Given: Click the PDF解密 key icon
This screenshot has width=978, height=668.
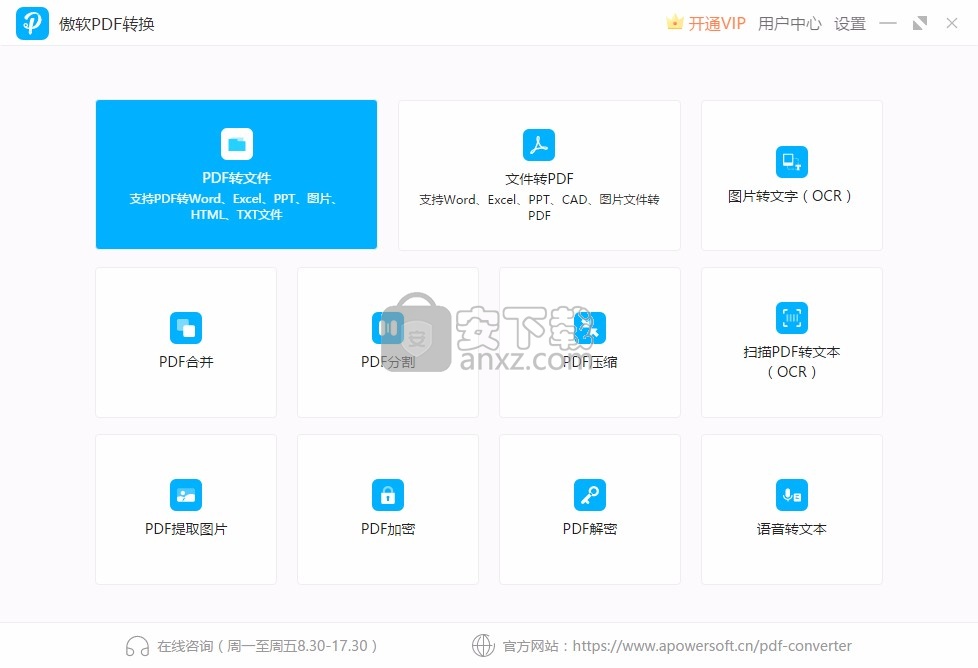Looking at the screenshot, I should click(590, 495).
